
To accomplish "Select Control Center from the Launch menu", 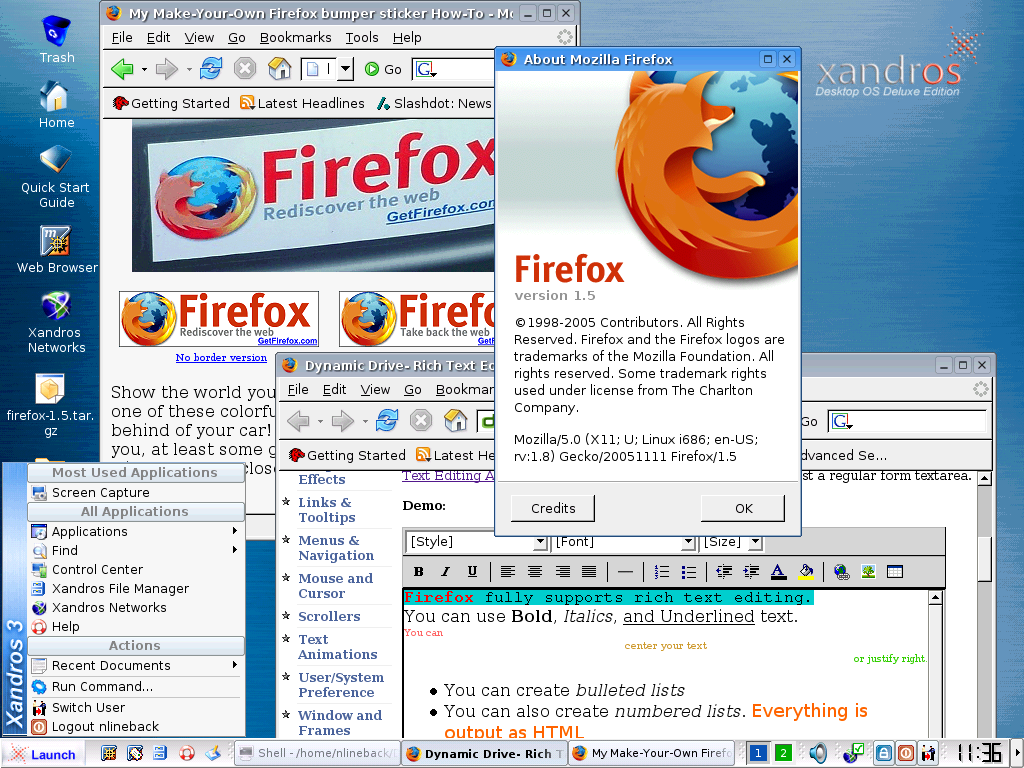I will 97,569.
